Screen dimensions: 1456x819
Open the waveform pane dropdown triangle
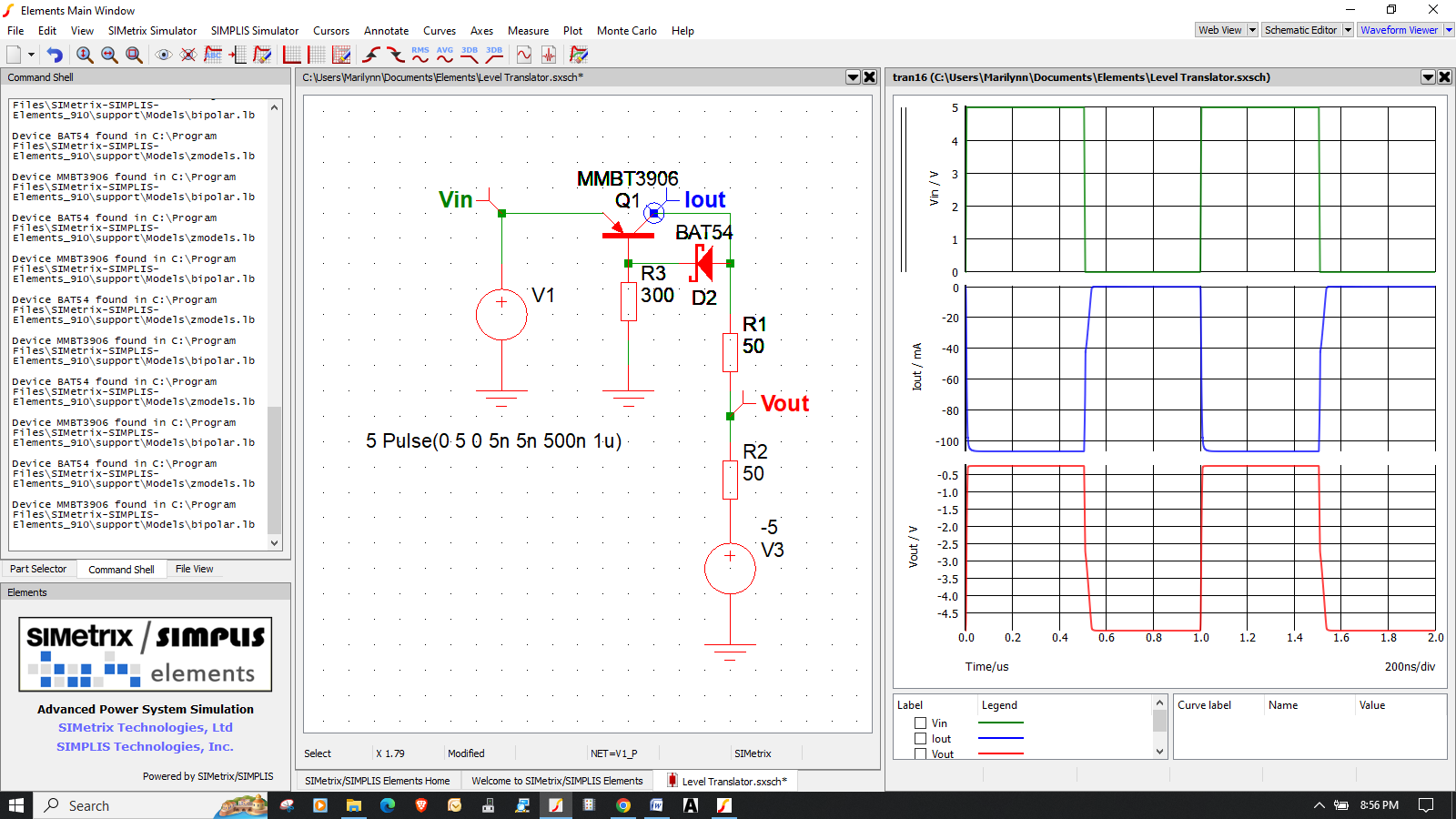tap(1428, 77)
